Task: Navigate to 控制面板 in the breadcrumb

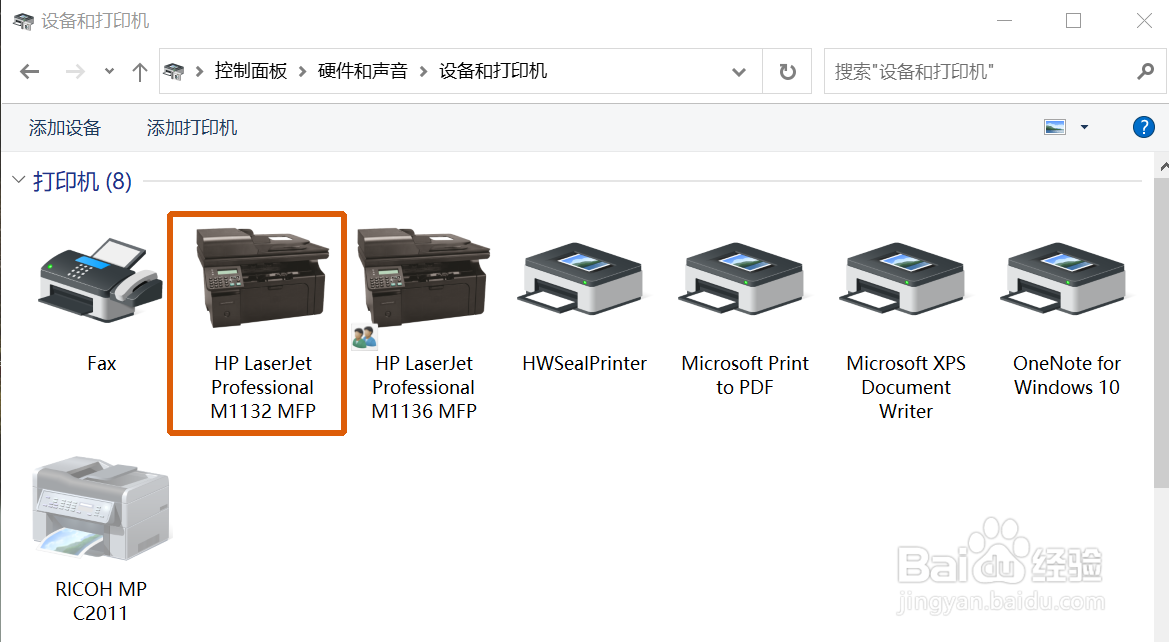Action: click(x=250, y=72)
